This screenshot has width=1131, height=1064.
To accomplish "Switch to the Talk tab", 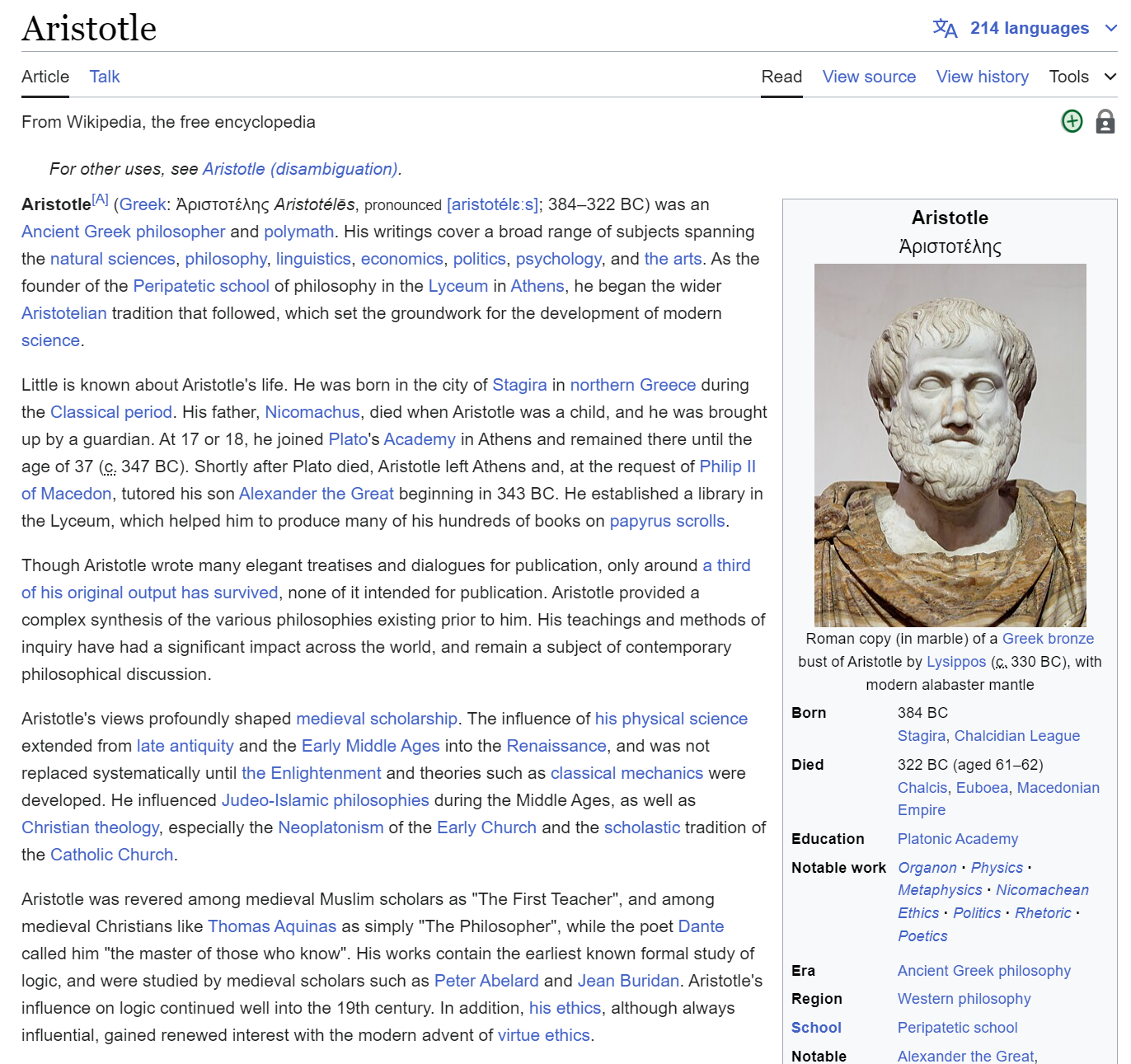I will [x=105, y=77].
